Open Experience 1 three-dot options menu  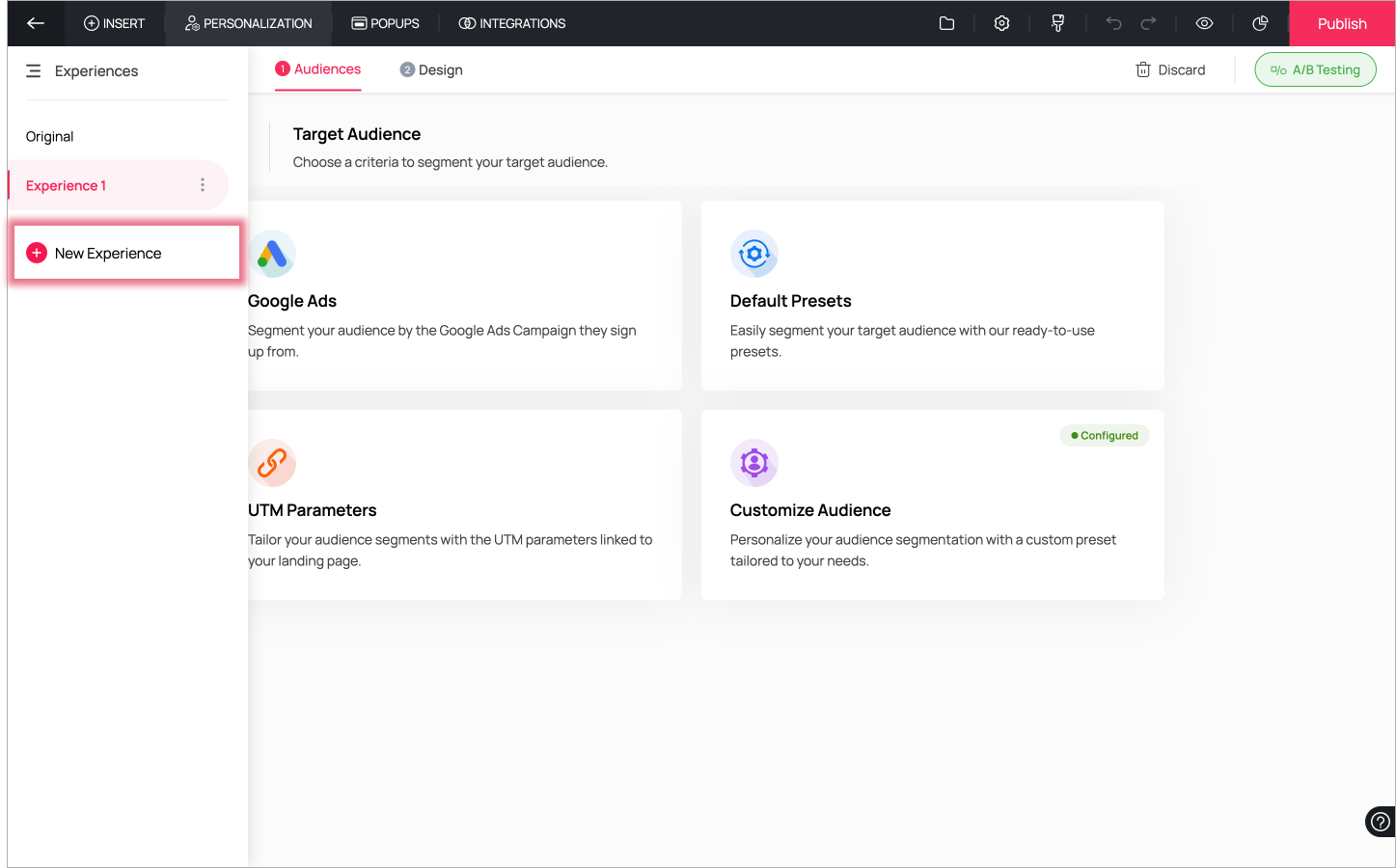[203, 185]
